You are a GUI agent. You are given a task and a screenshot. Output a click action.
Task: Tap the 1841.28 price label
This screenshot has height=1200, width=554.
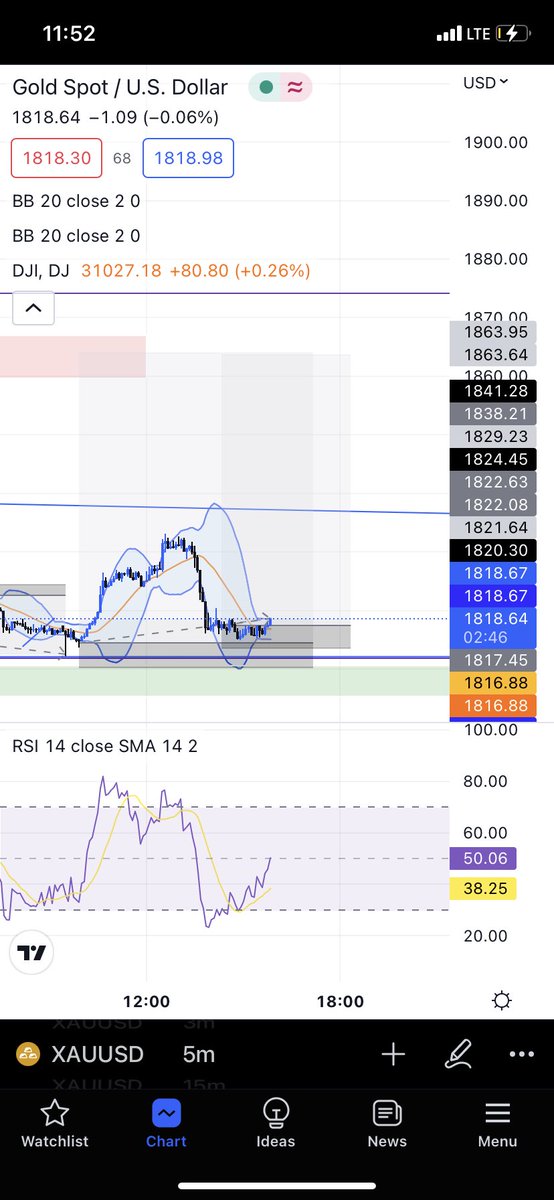tap(493, 391)
